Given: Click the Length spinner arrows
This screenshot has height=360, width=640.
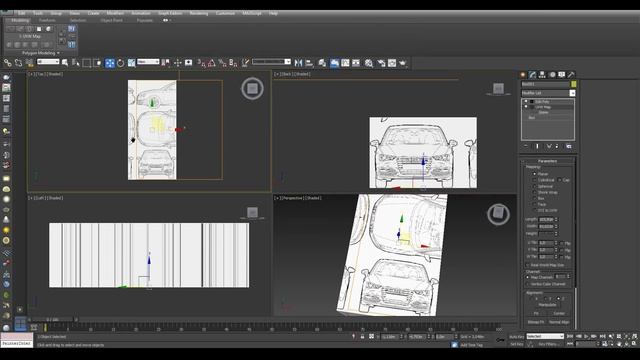Looking at the screenshot, I should pos(556,220).
